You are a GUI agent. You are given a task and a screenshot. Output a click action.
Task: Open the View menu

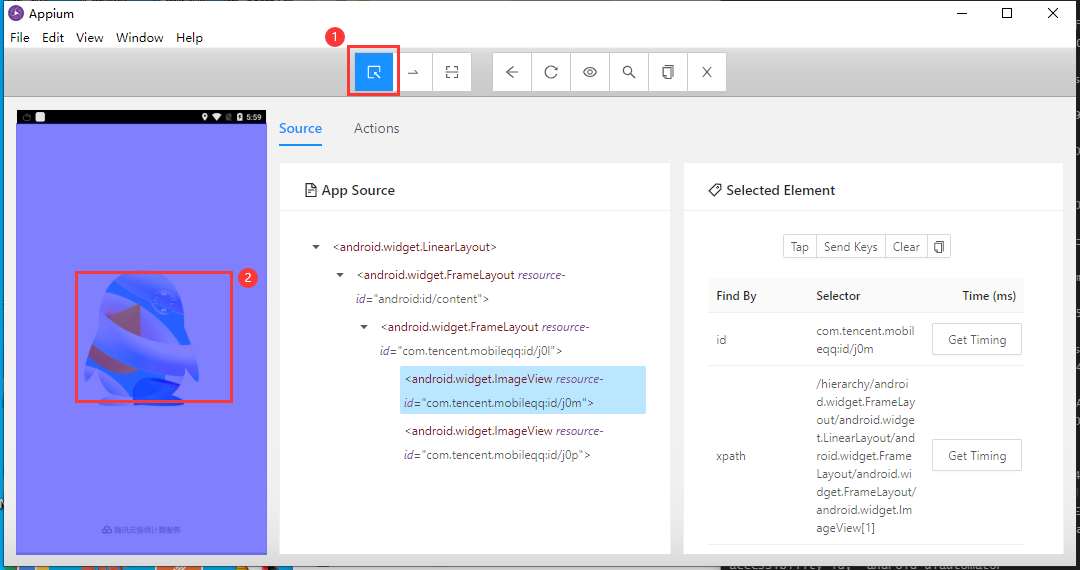(90, 38)
